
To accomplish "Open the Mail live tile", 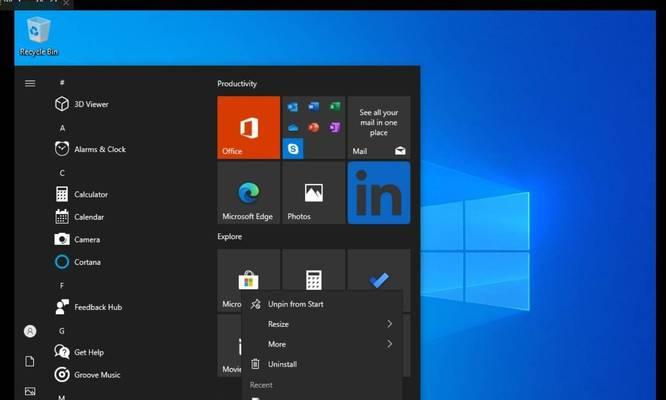I will [x=379, y=127].
